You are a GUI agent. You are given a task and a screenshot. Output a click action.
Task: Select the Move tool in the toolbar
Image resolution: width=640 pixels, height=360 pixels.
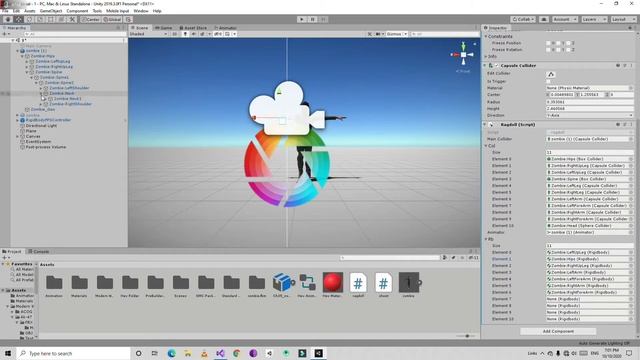click(x=19, y=19)
